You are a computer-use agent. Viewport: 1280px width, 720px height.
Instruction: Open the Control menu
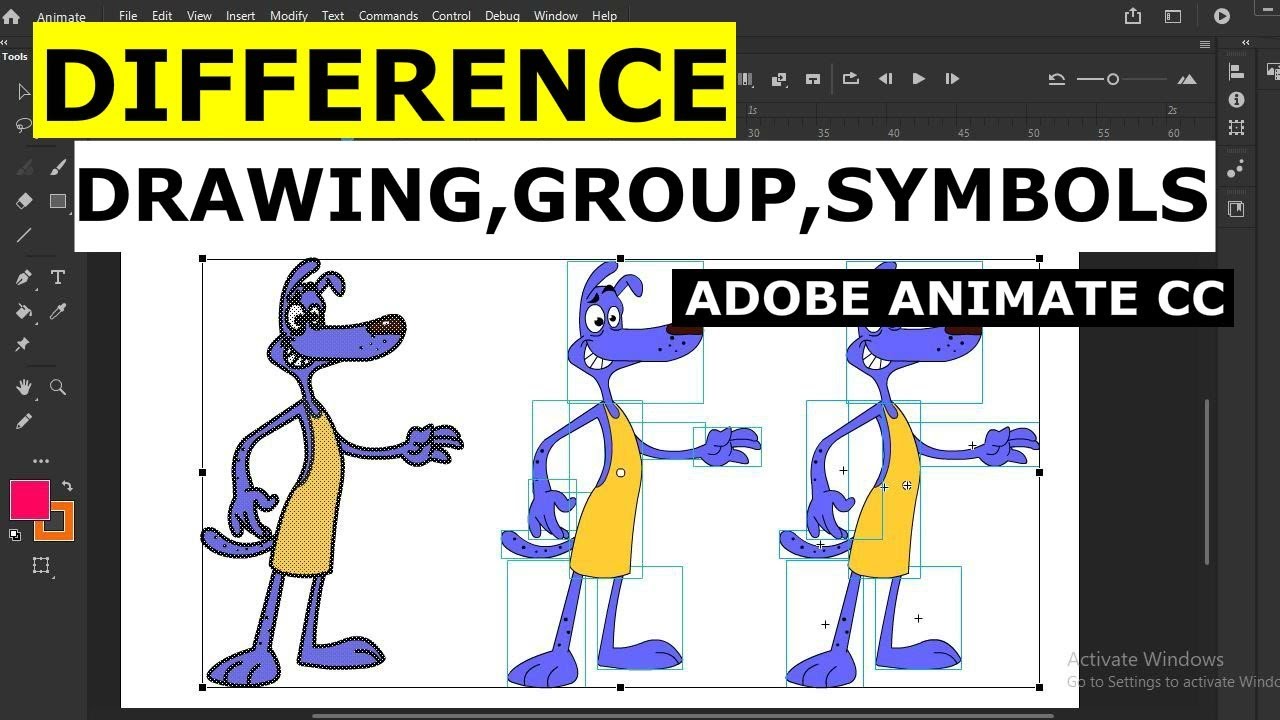(451, 16)
